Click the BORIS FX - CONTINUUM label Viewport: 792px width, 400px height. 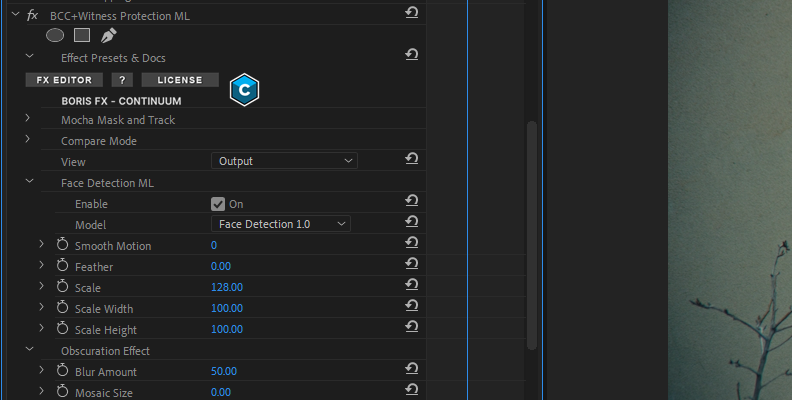click(x=121, y=101)
